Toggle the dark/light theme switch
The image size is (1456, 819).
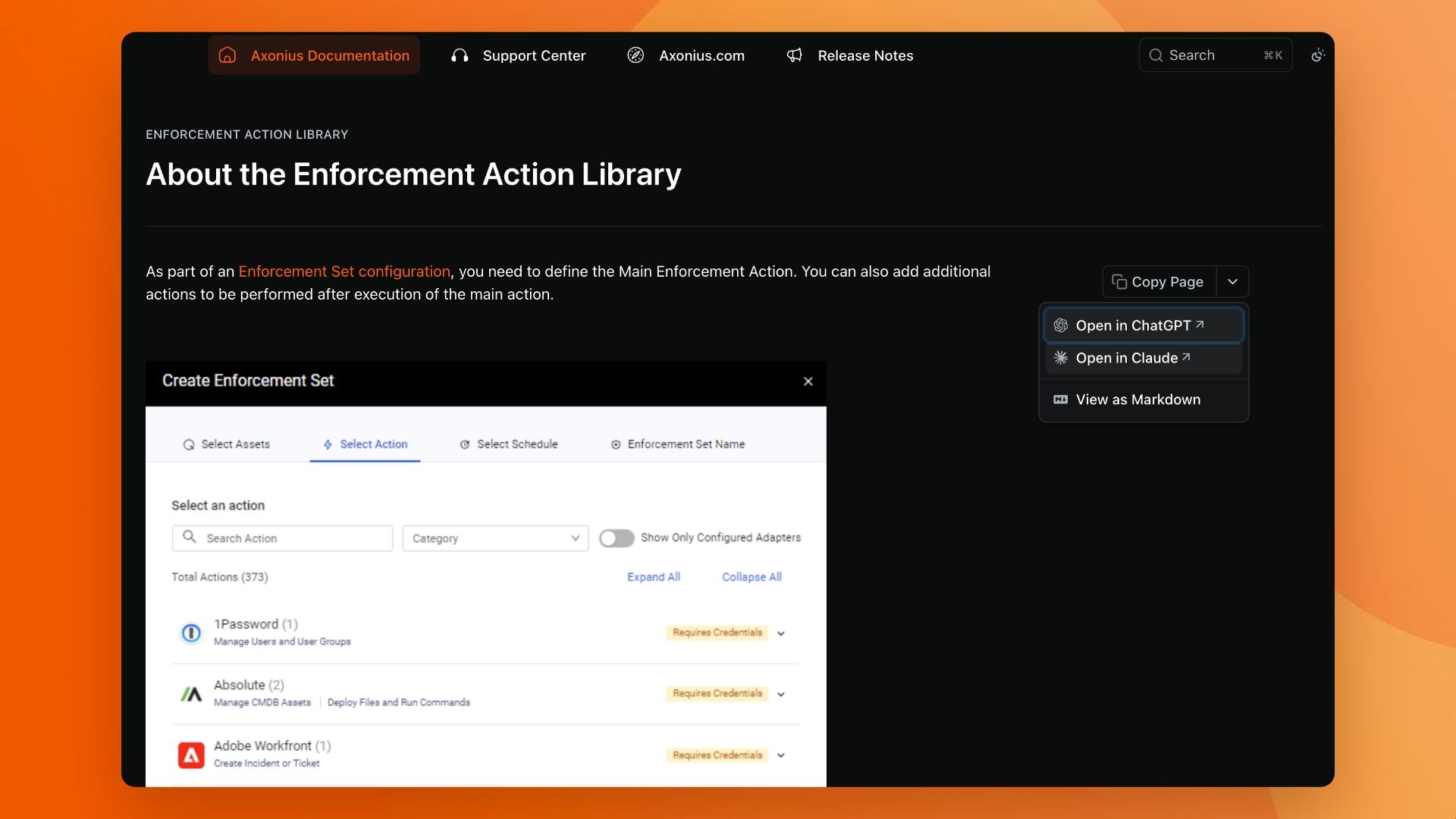tap(1318, 55)
